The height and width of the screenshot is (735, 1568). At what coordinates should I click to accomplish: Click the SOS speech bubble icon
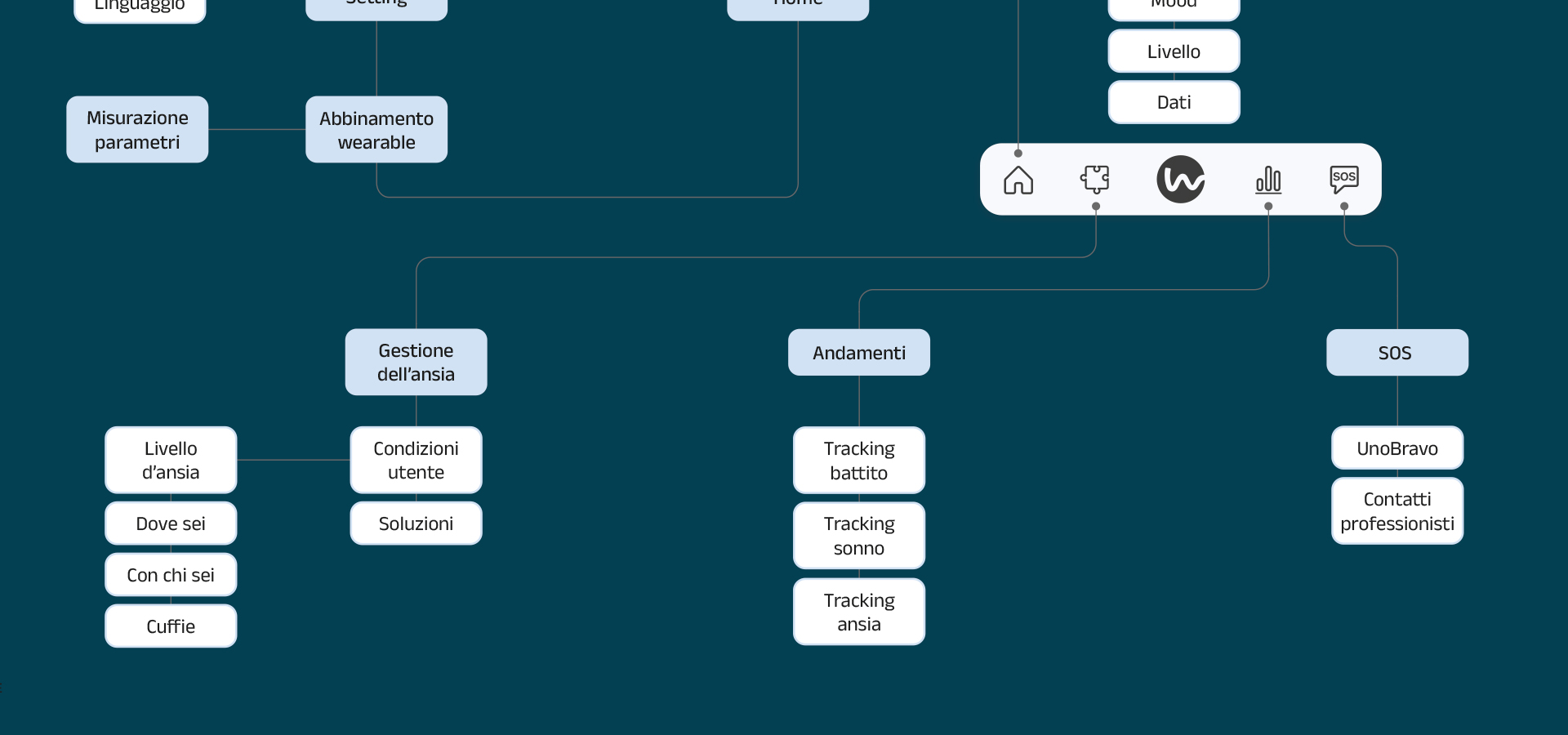tap(1343, 179)
